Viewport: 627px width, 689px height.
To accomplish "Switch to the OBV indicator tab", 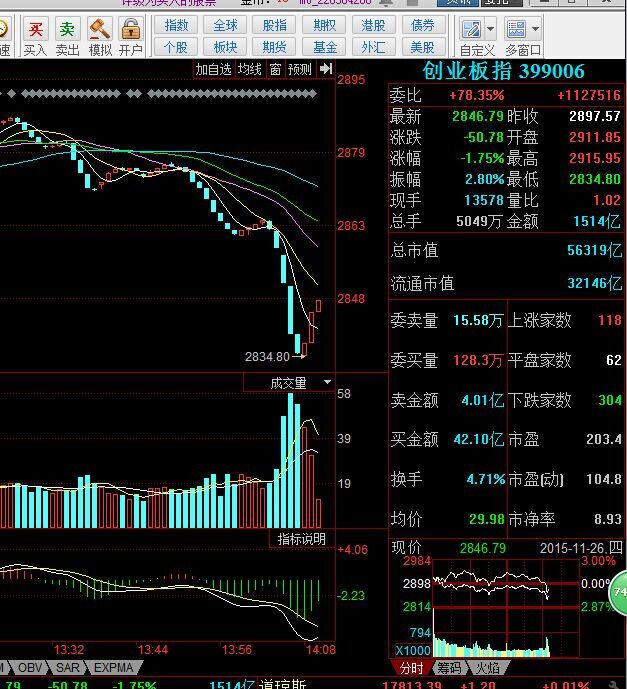I will (x=30, y=667).
